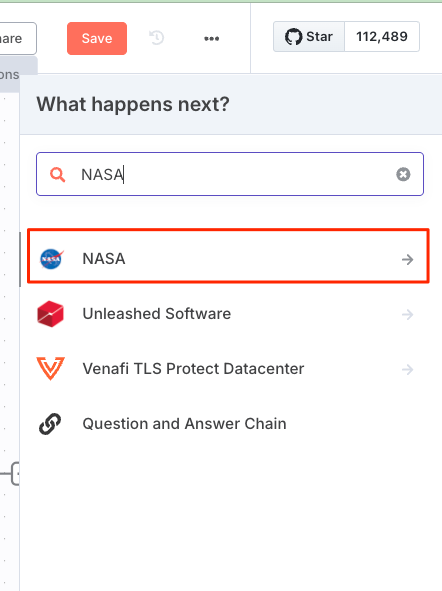
Task: Select Unleashed Software from results
Action: click(x=228, y=314)
